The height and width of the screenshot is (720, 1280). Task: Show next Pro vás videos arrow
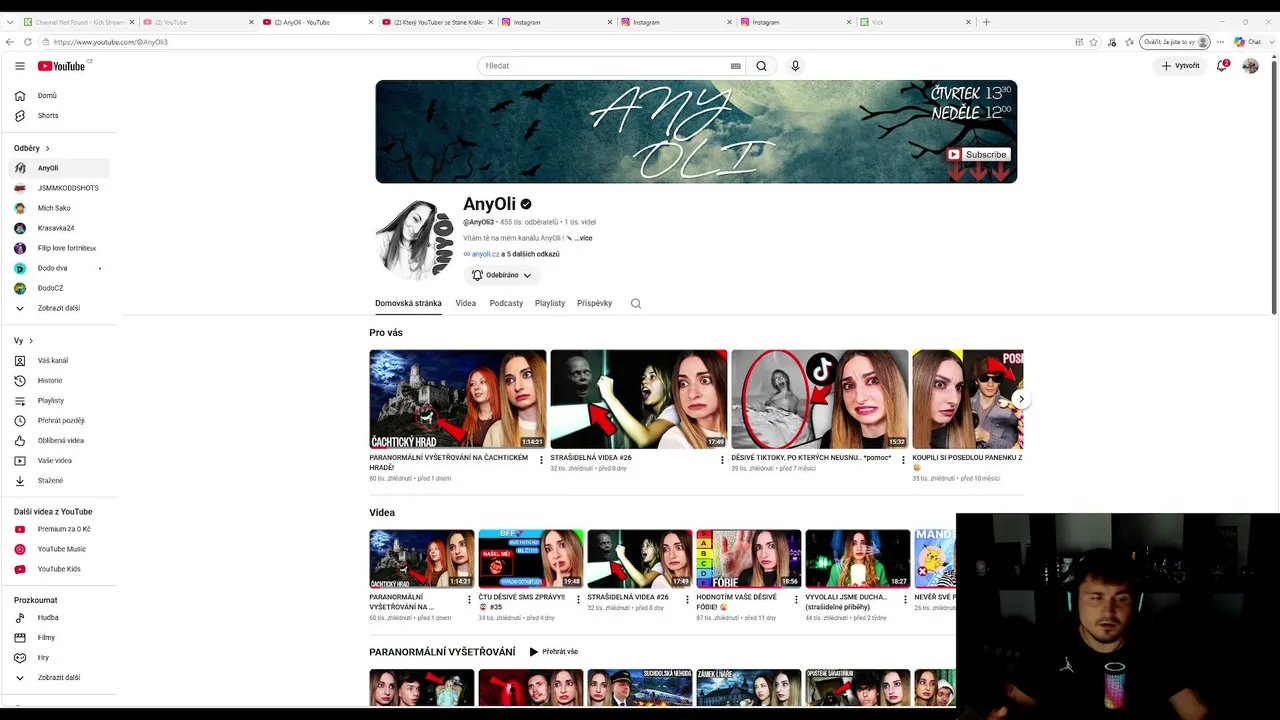coord(1020,399)
